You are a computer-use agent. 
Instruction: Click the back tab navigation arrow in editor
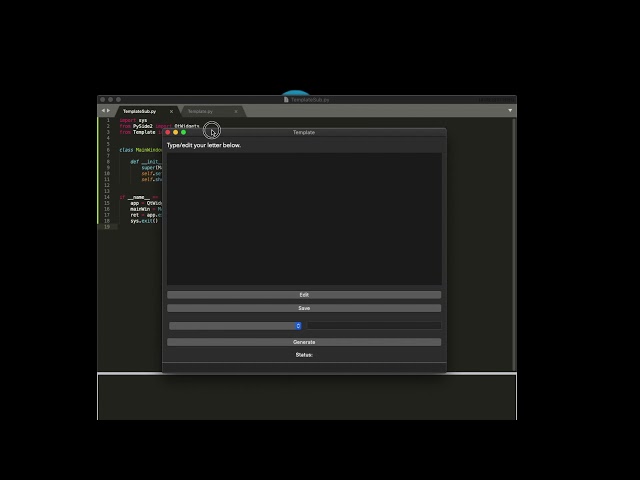103,111
